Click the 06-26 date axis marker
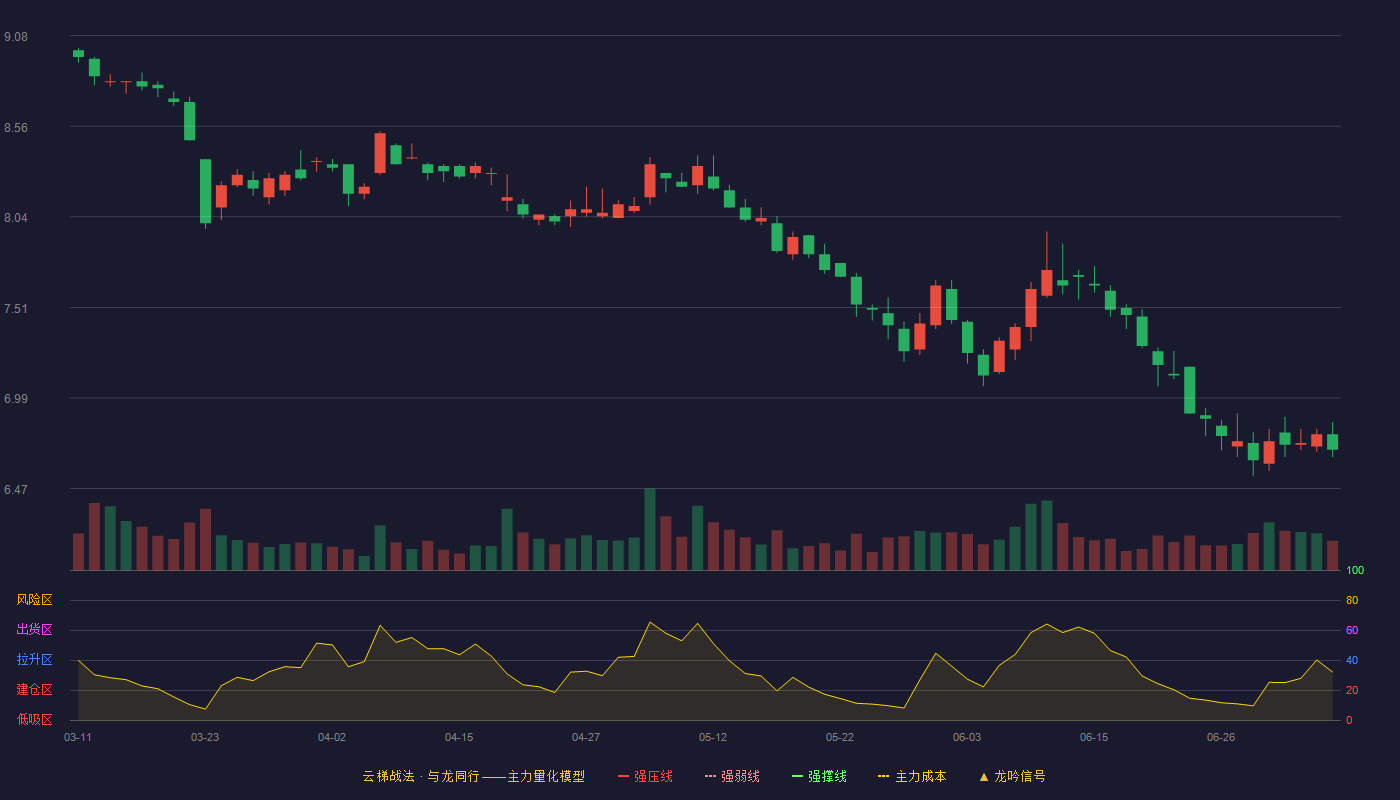Viewport: 1400px width, 800px height. pos(1221,737)
